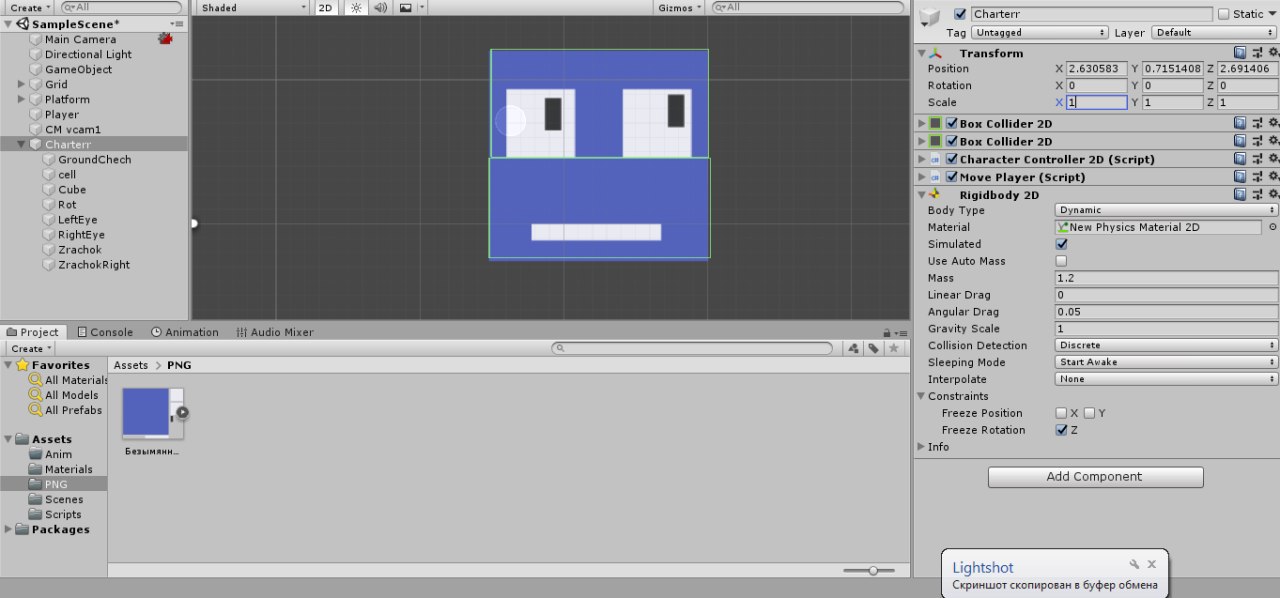Open the Tag Untagged dropdown

tap(1040, 33)
